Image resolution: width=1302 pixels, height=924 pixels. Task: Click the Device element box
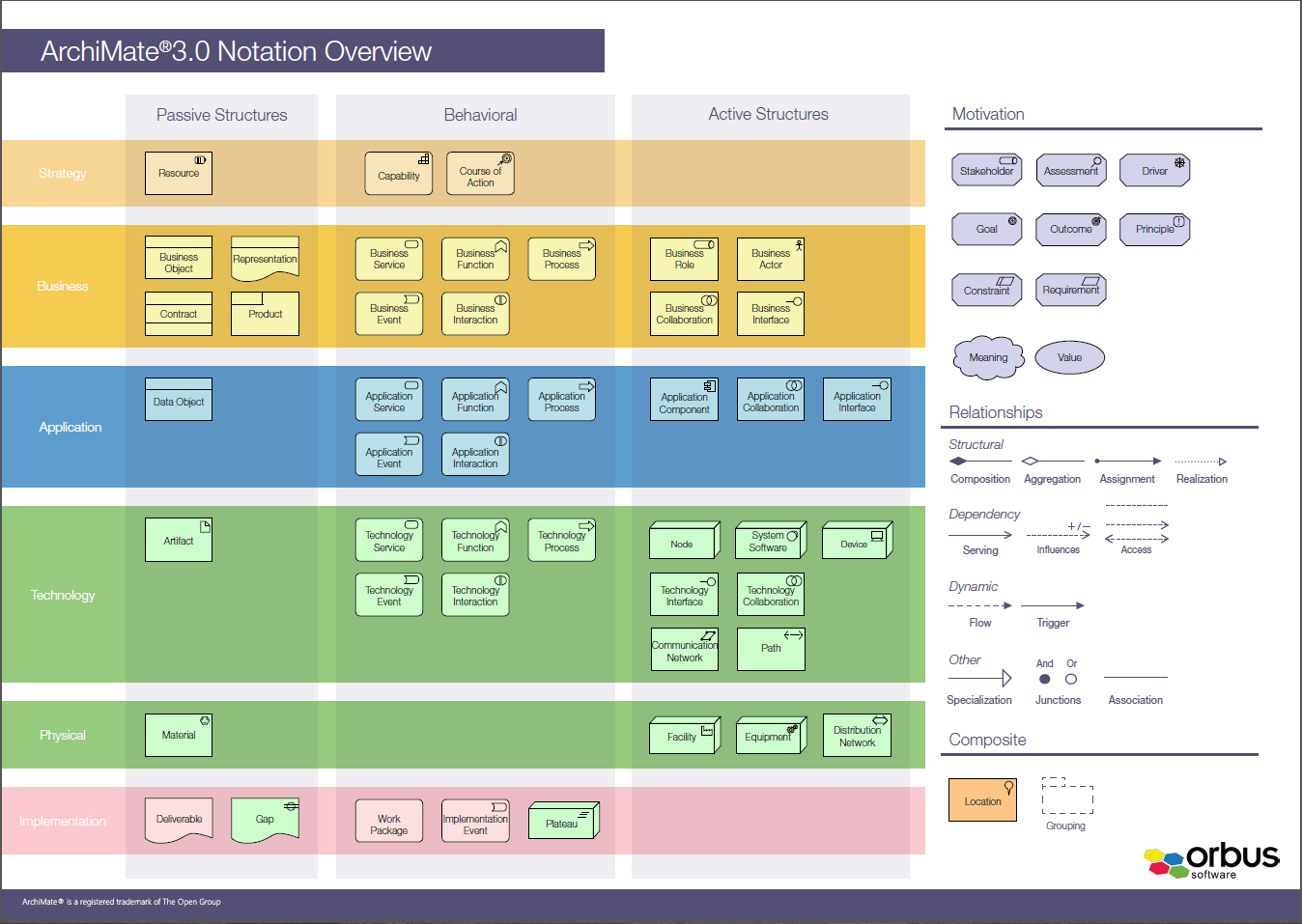click(x=858, y=541)
